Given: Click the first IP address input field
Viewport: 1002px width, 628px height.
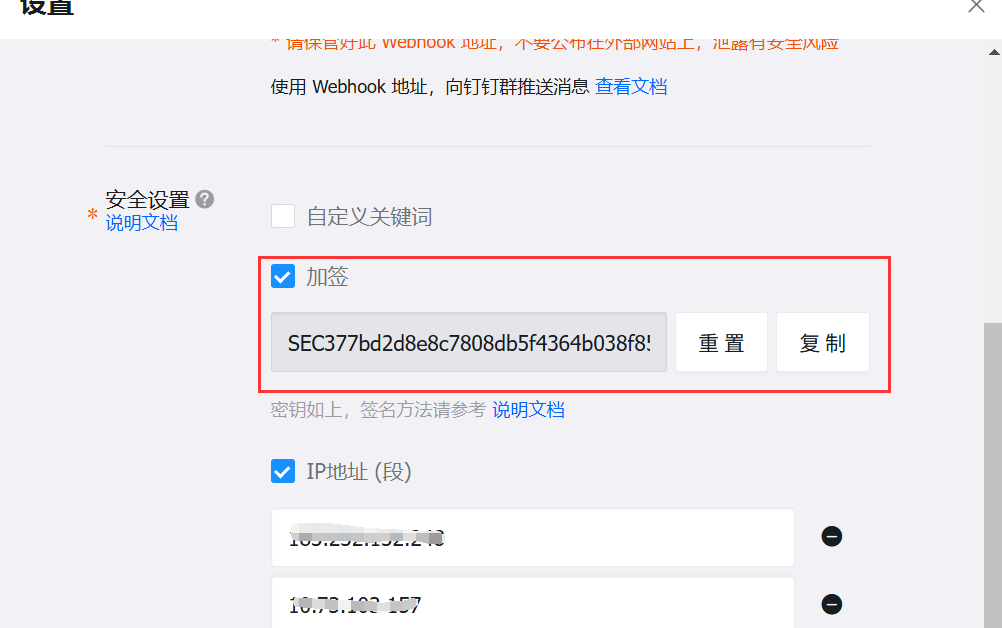Looking at the screenshot, I should tap(533, 537).
